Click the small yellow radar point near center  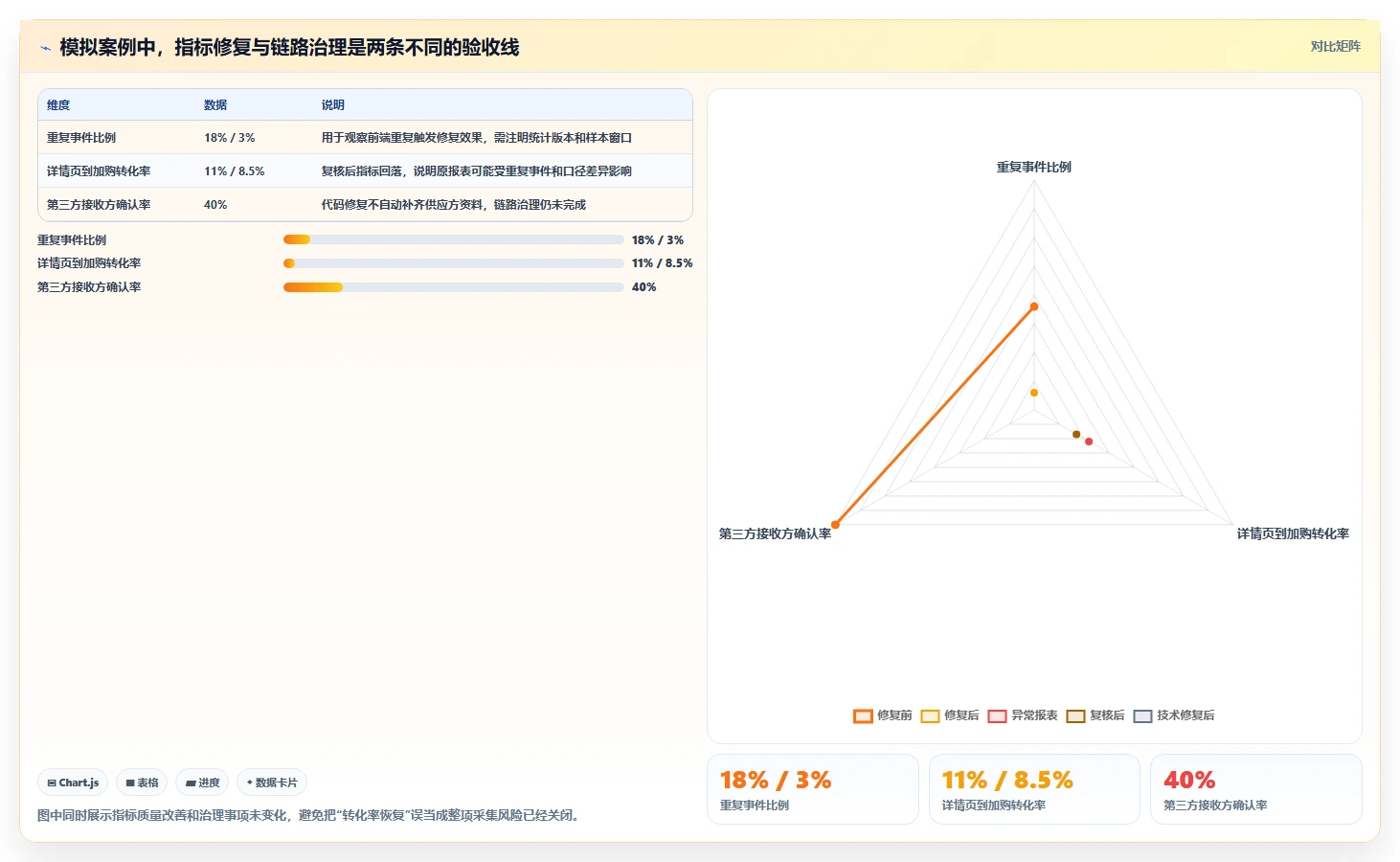coord(1034,393)
